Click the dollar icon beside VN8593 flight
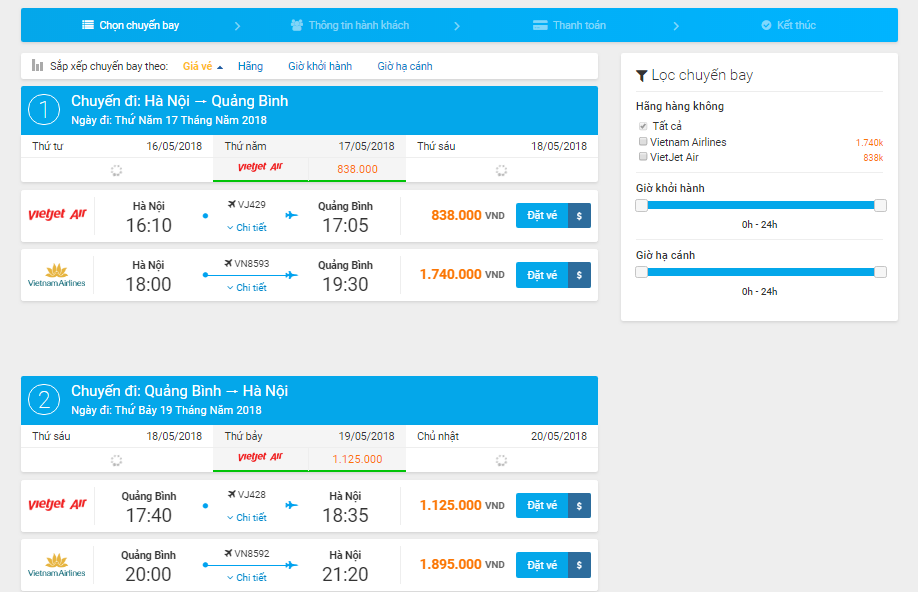Viewport: 918px width, 592px height. [x=579, y=275]
